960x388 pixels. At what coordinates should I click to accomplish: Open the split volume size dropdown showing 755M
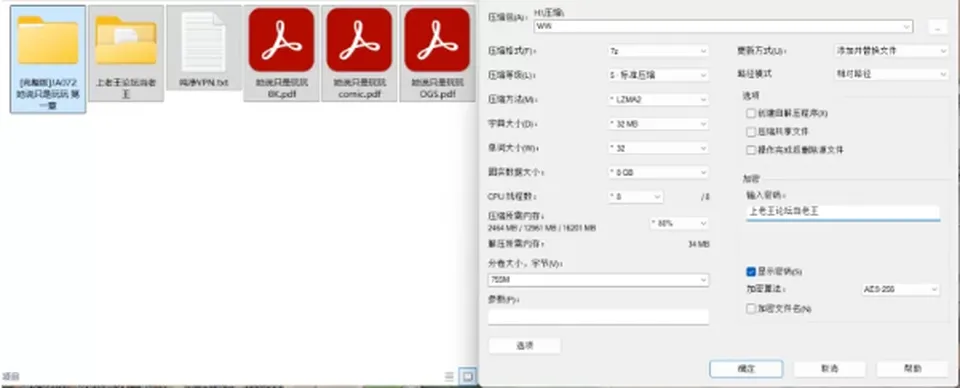pos(598,280)
